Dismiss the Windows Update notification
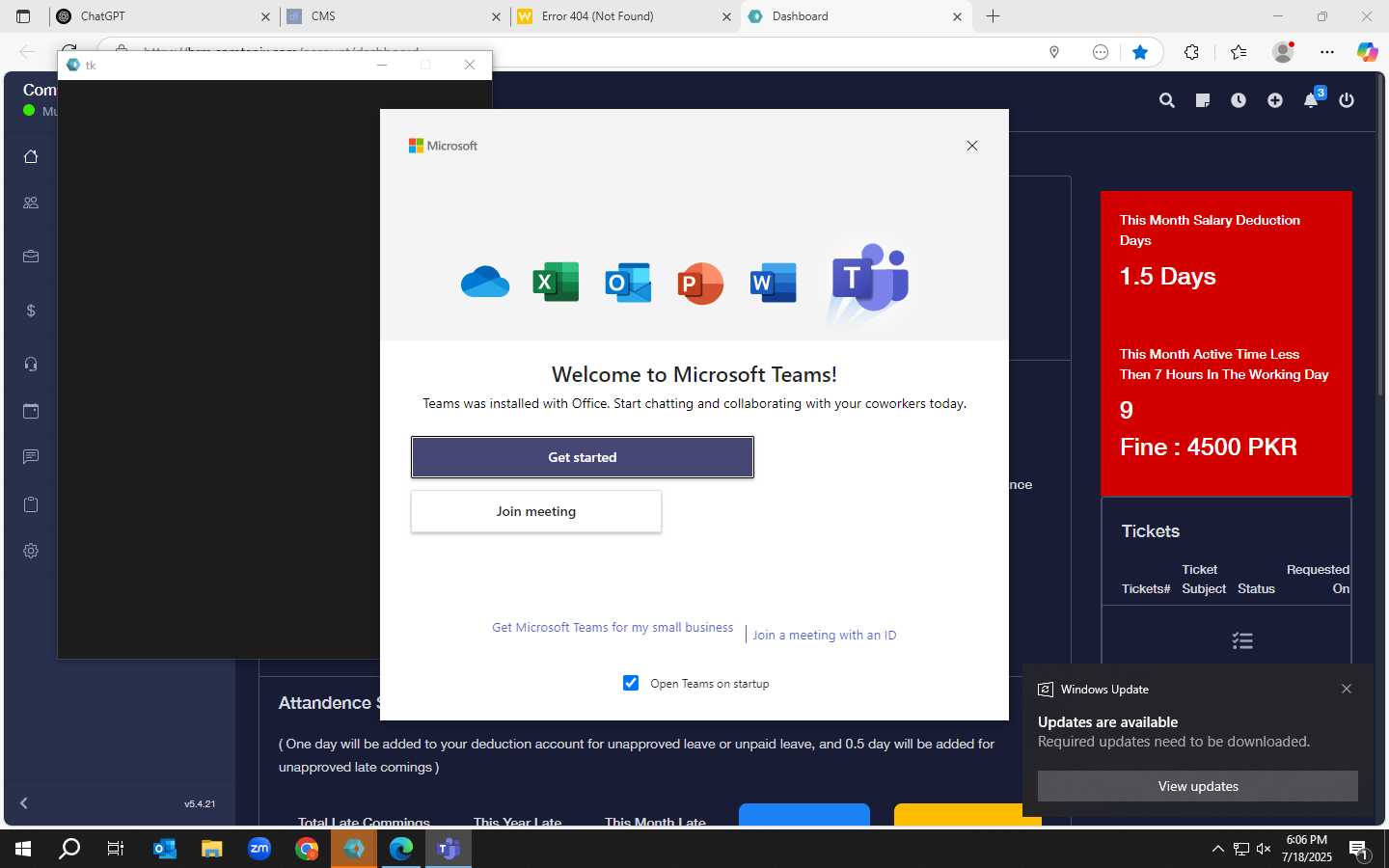This screenshot has width=1389, height=868. [1347, 689]
